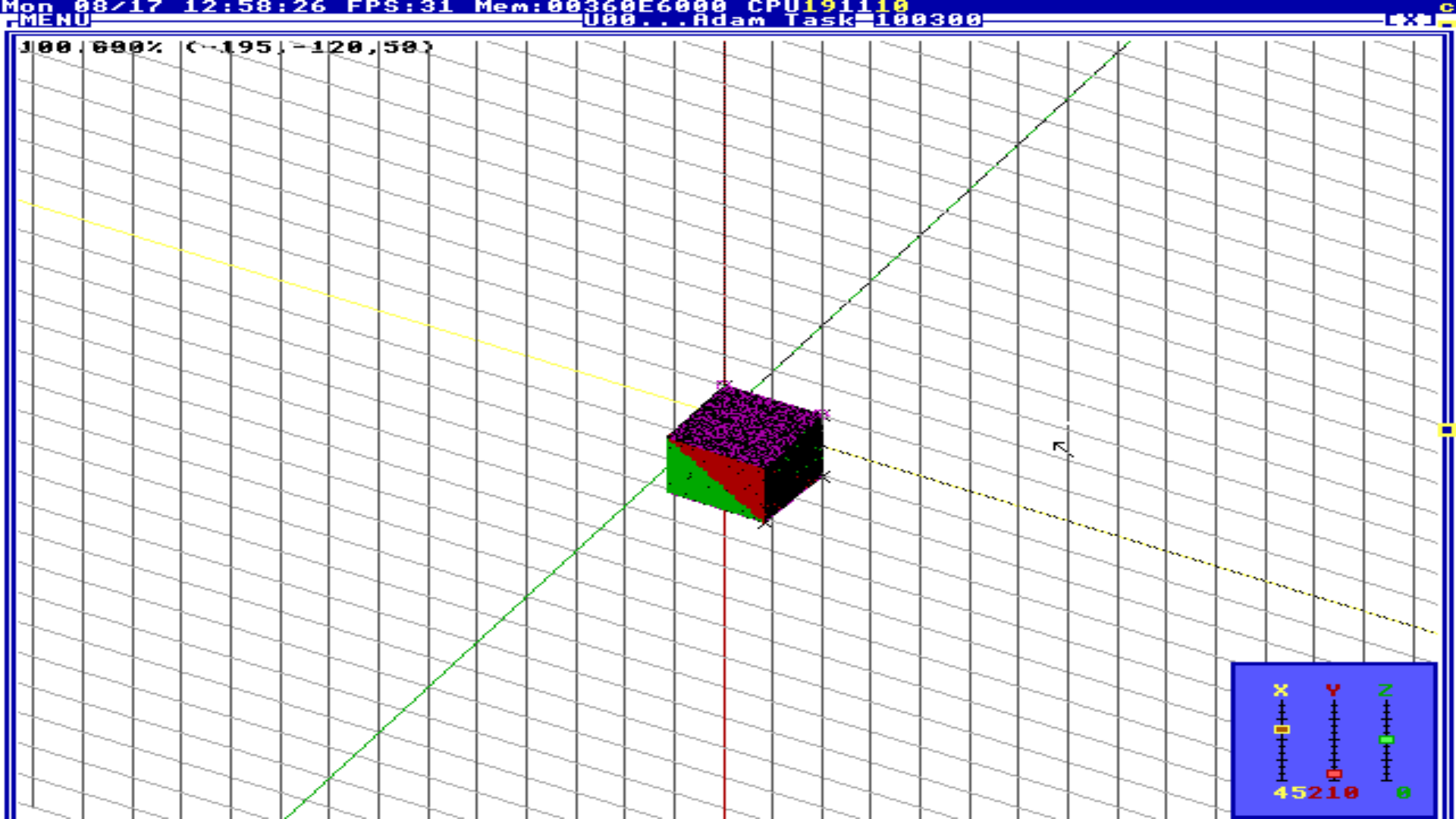Image resolution: width=1456 pixels, height=819 pixels.
Task: Click the 100.000% zoom readout
Action: [x=91, y=47]
